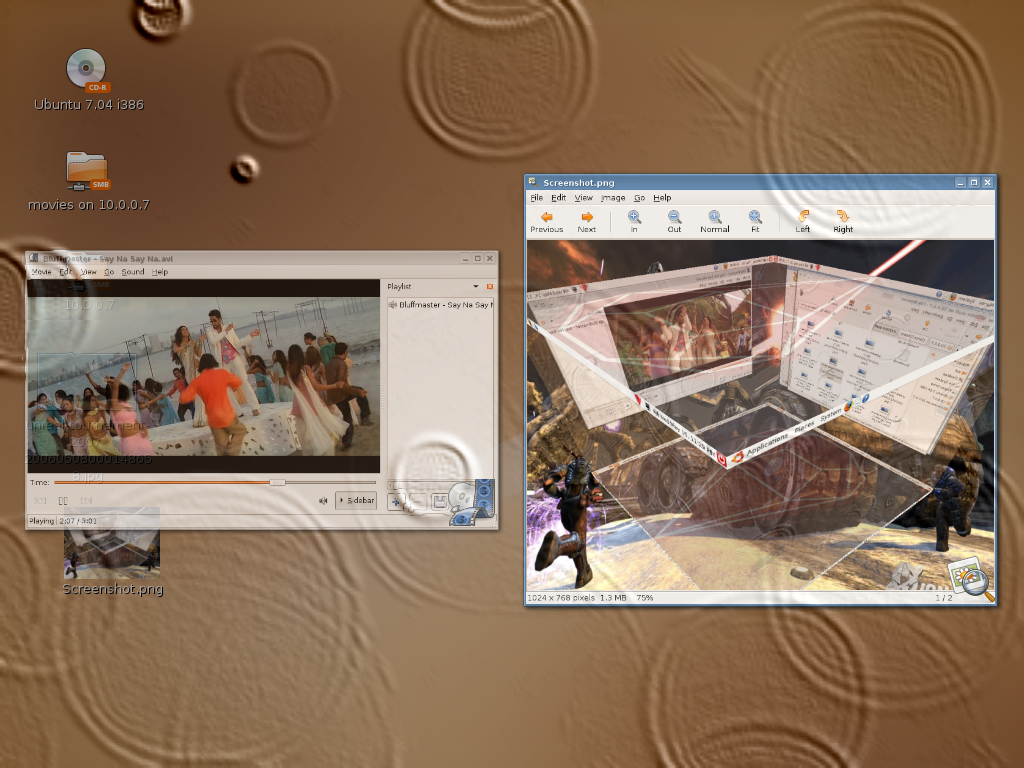Zoom In on Screenshot.png image
The width and height of the screenshot is (1024, 768).
click(633, 221)
